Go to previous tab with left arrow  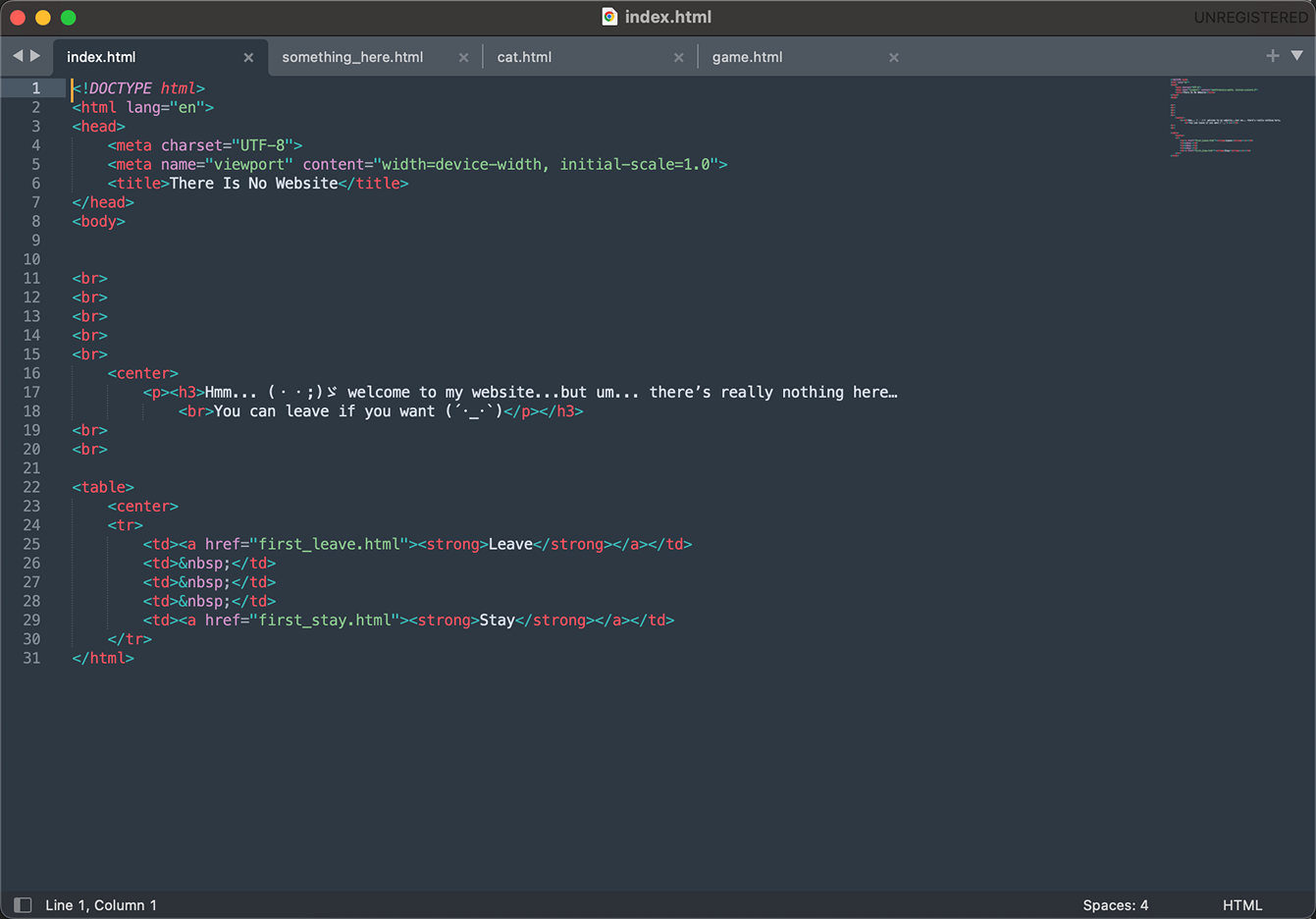point(18,56)
